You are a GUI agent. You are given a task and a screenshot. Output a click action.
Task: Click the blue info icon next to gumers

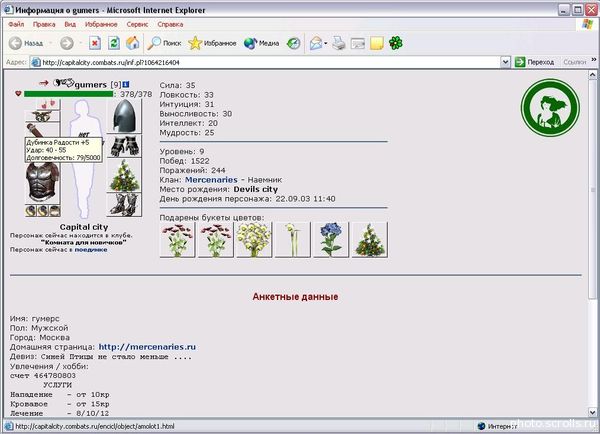click(126, 84)
